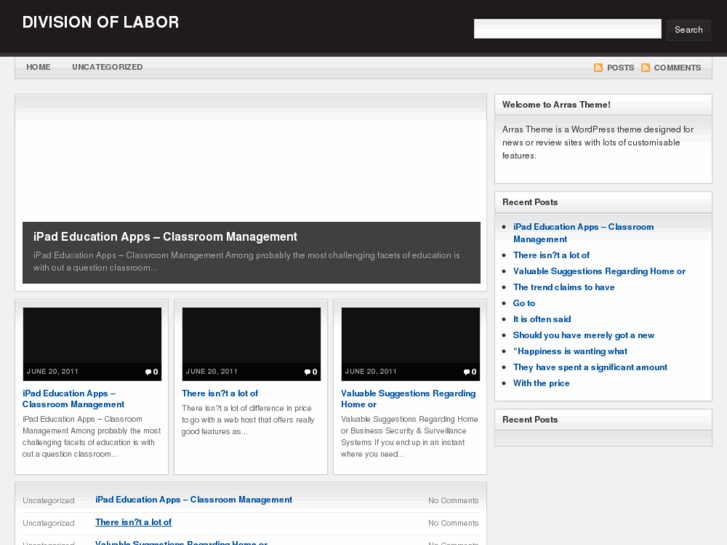Open No Comments link for iPad Education row
This screenshot has height=545, width=727.
(x=453, y=500)
